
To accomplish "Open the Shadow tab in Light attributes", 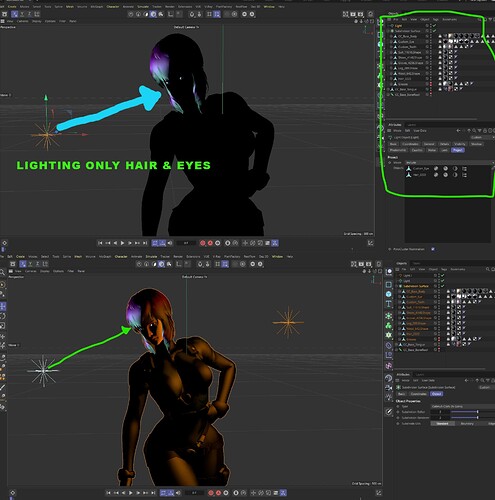I will pyautogui.click(x=476, y=144).
